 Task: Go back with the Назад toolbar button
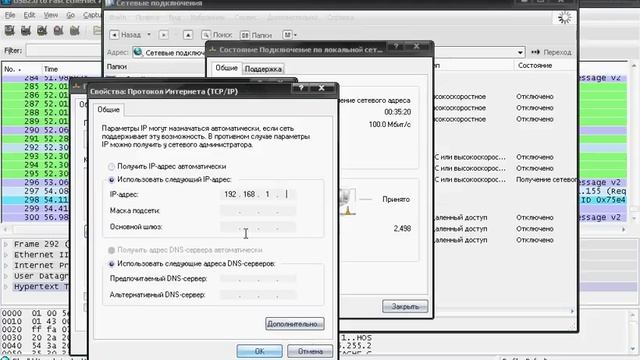[126, 35]
